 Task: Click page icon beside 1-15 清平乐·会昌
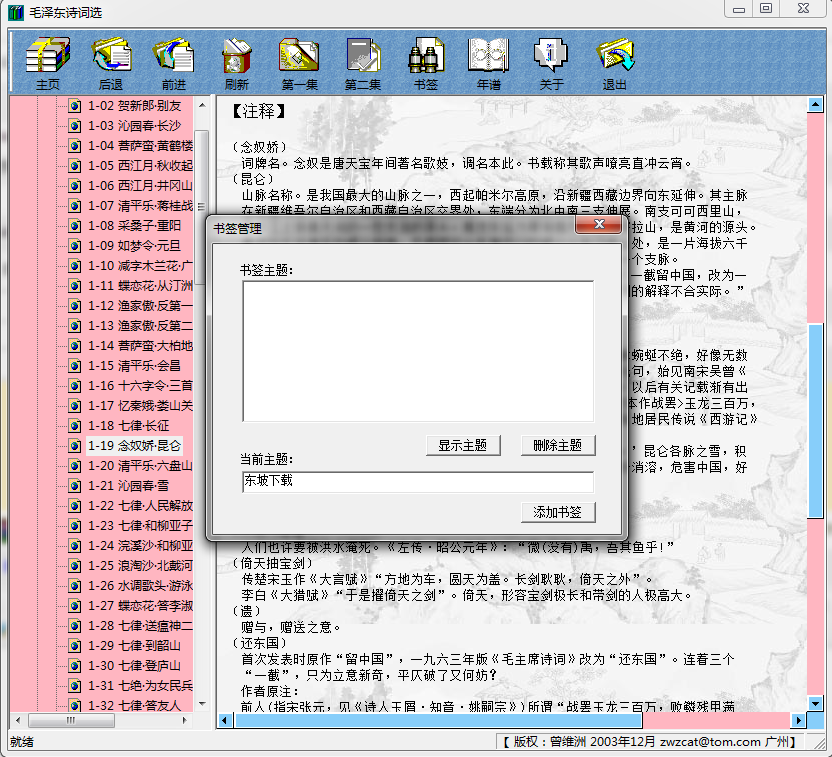click(74, 366)
